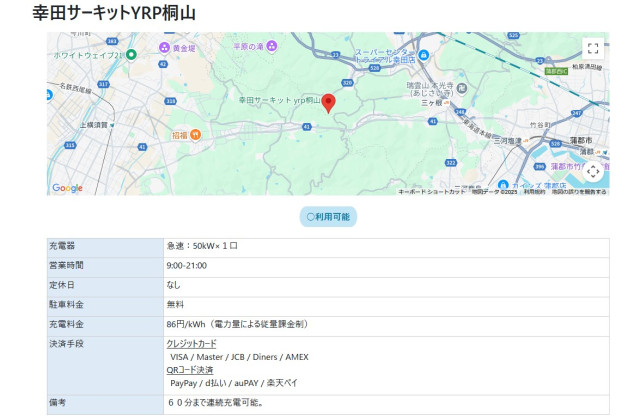Click the route 318 shield
The image size is (640, 416).
tap(170, 101)
